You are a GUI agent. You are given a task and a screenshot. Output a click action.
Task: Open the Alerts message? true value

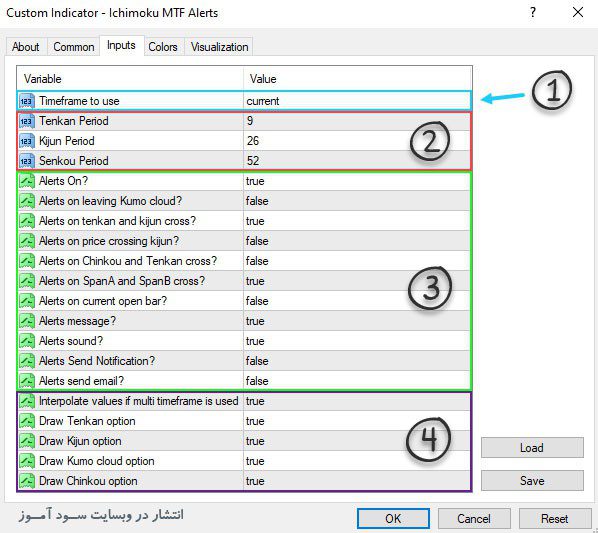357,321
